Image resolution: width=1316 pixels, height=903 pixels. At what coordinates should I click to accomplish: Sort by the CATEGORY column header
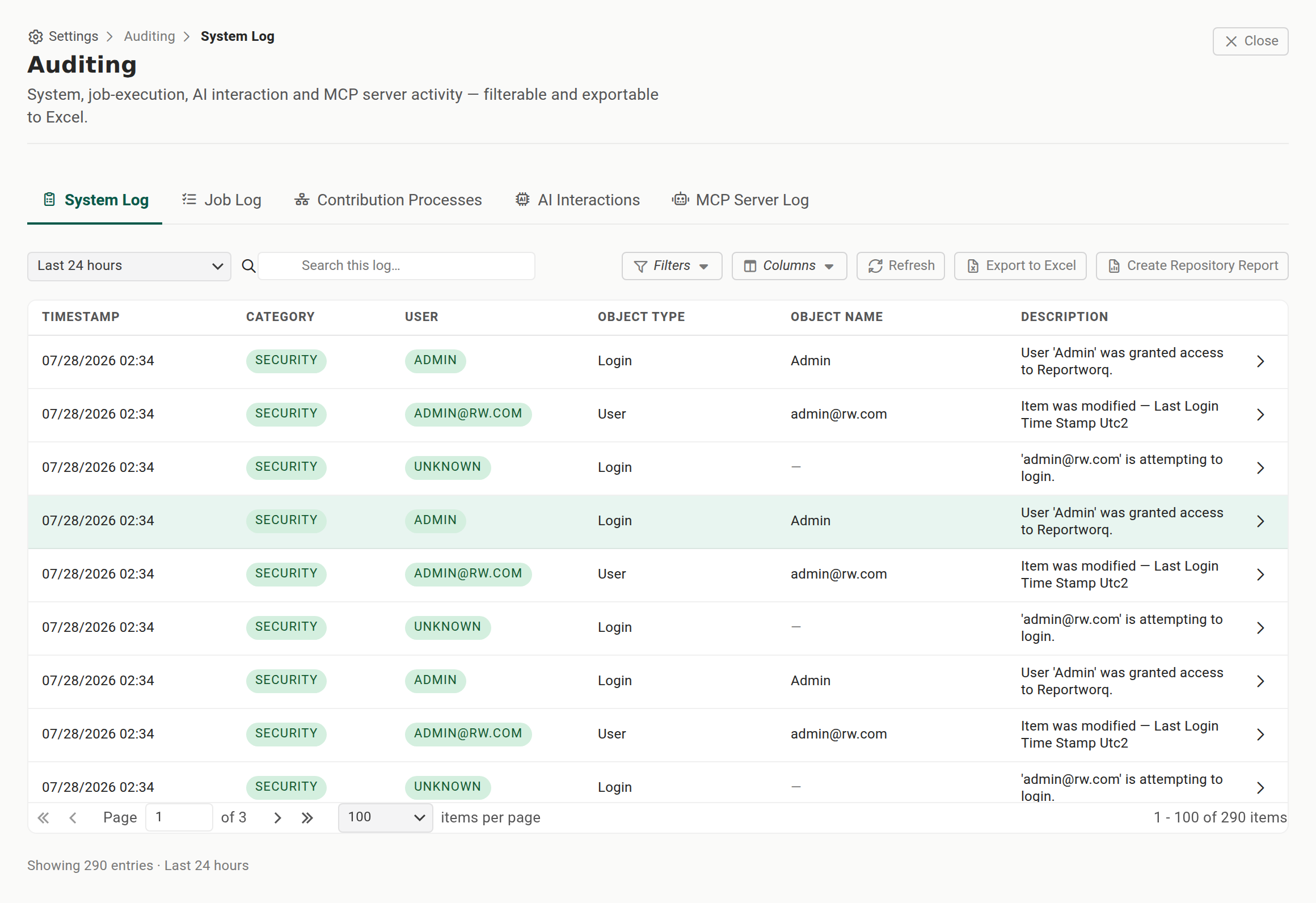pos(280,317)
